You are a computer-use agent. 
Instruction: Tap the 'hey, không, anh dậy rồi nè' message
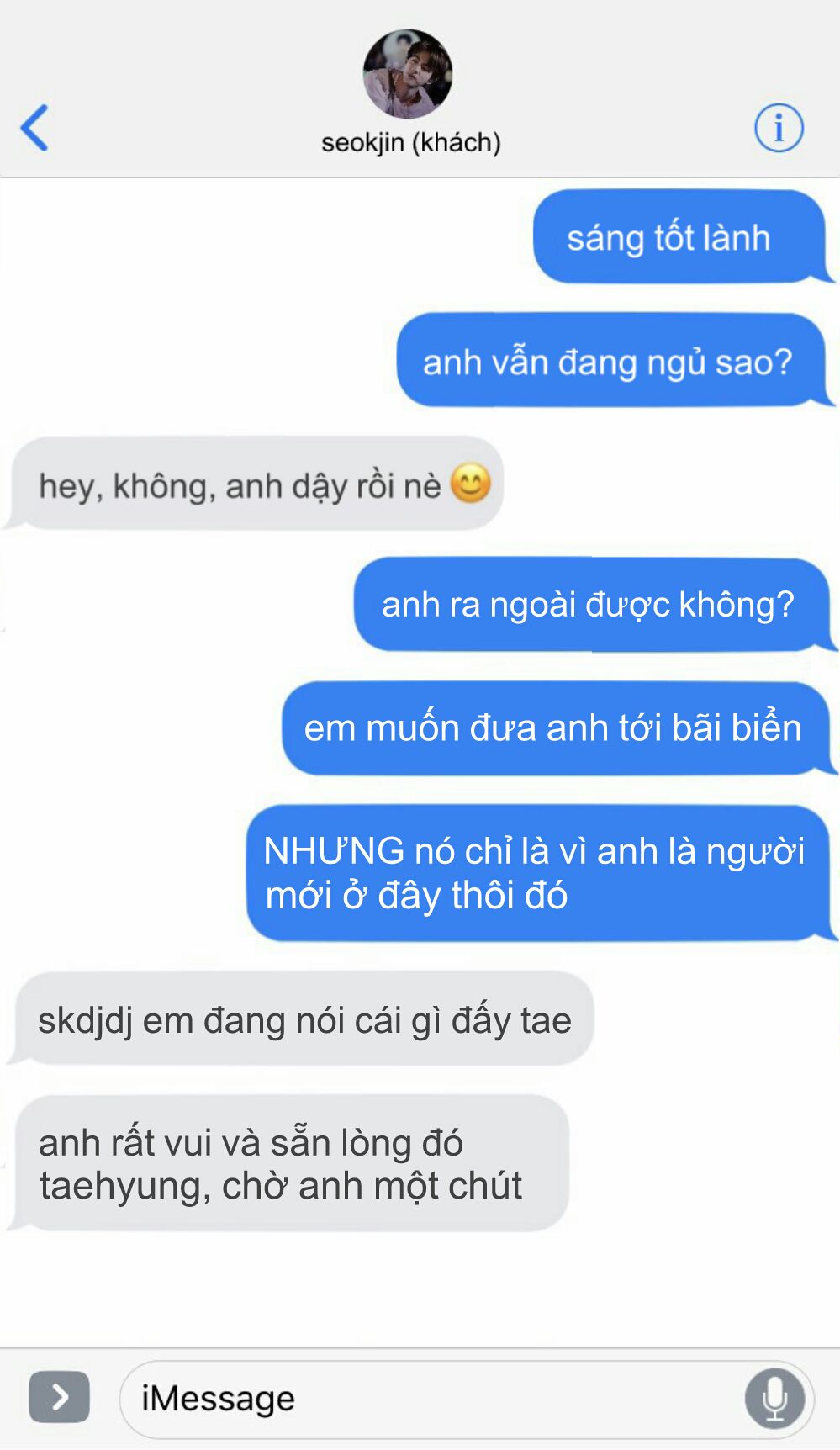[256, 484]
